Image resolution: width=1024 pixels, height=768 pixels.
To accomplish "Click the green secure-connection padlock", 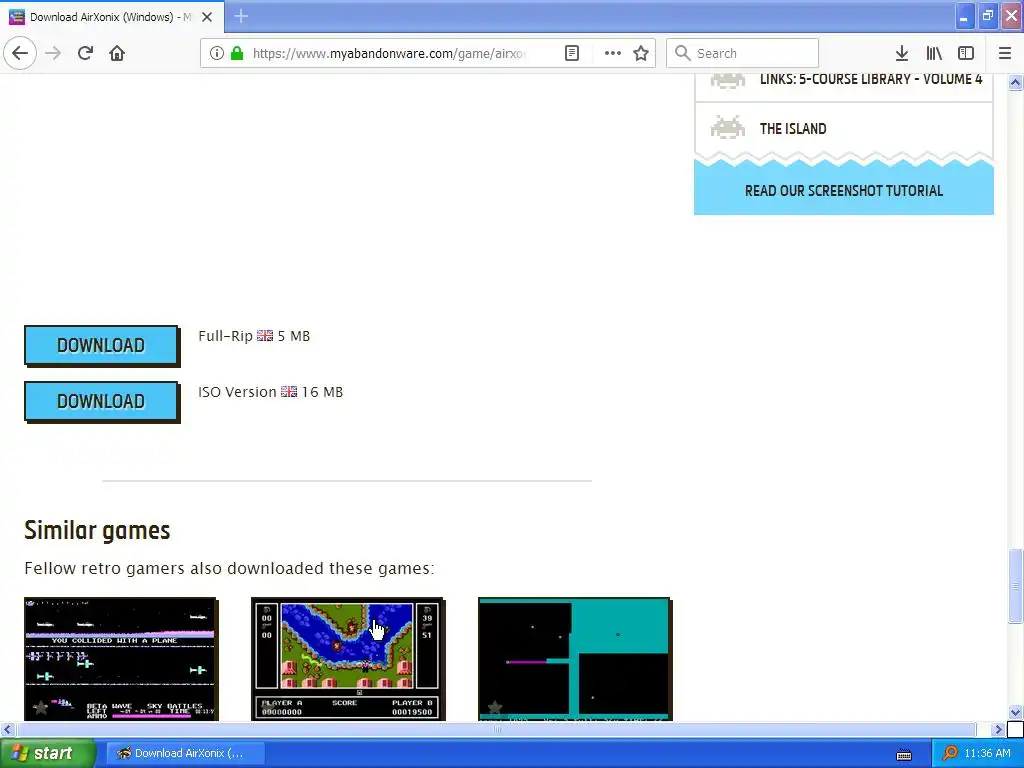I will tap(237, 53).
